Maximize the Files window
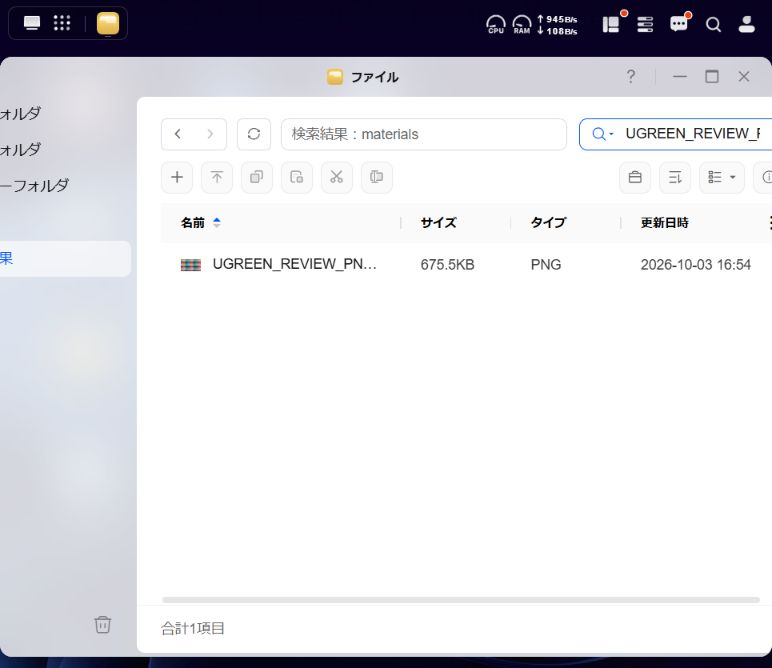 coord(712,76)
